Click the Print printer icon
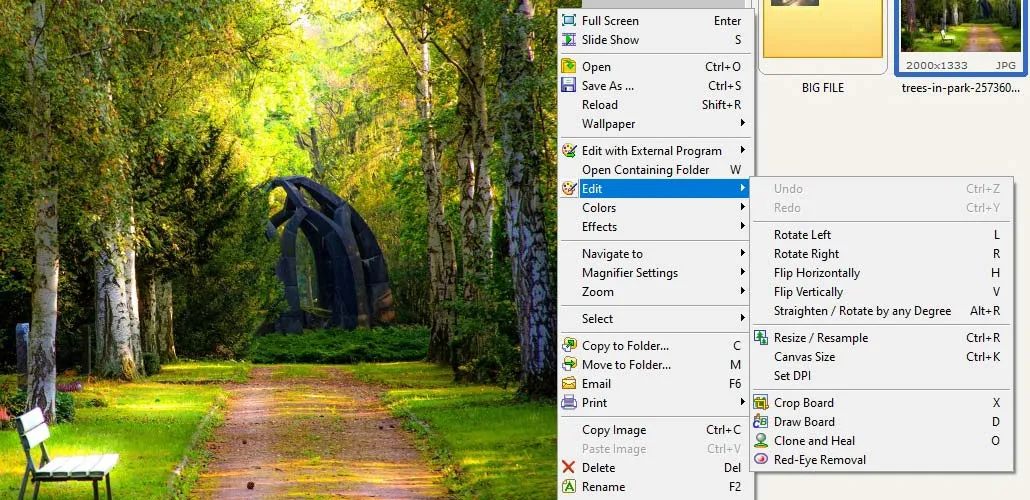 pyautogui.click(x=568, y=403)
